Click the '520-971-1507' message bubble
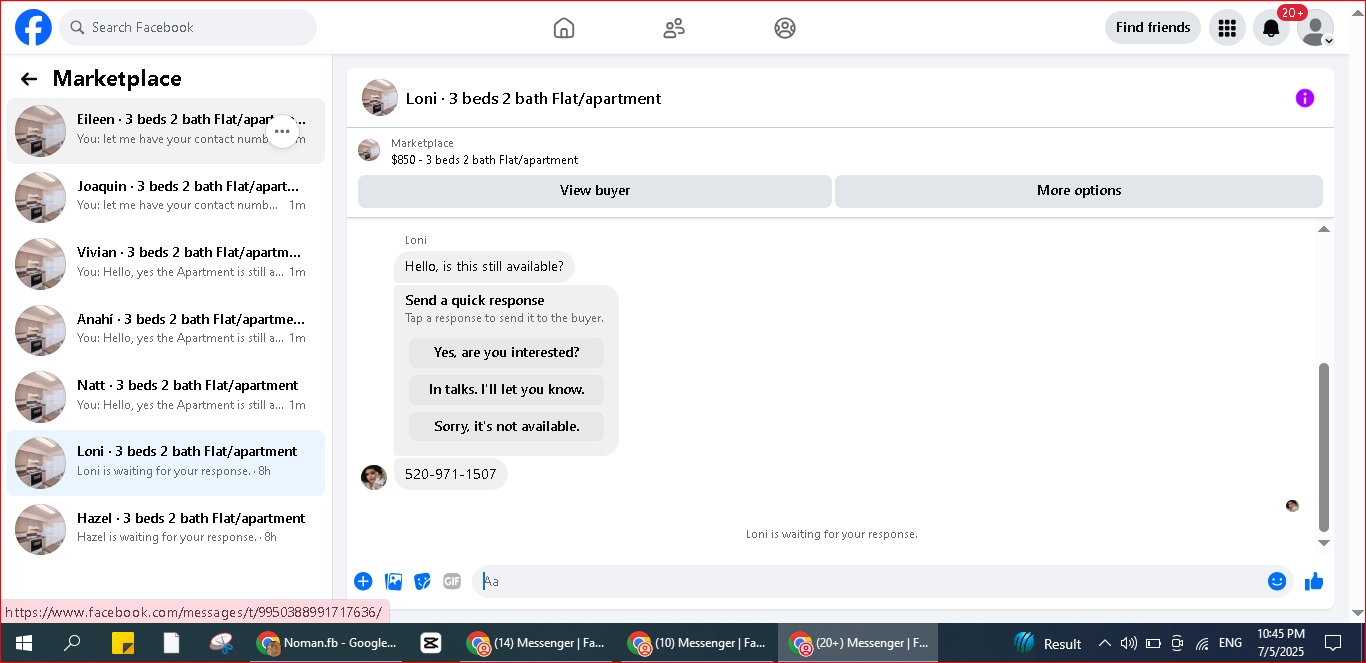Screen dimensions: 1366x663 (451, 474)
